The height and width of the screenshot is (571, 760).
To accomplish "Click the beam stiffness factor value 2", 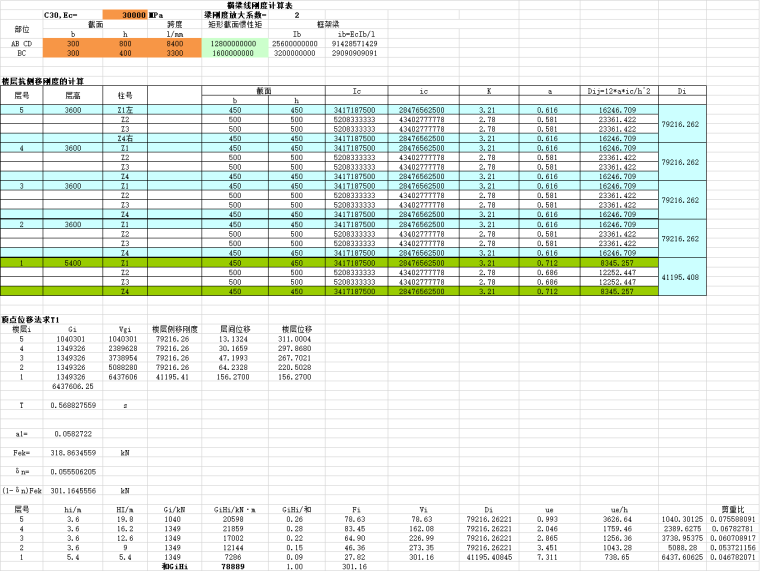I will (296, 17).
